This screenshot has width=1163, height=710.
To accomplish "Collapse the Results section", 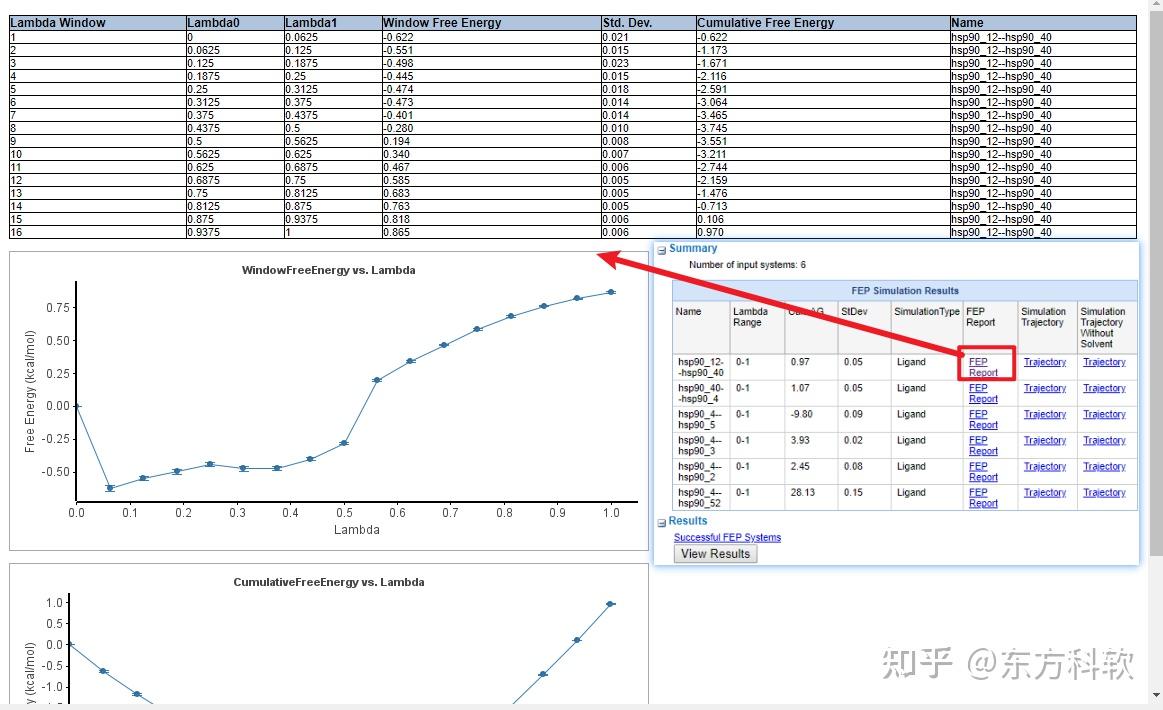I will click(661, 522).
